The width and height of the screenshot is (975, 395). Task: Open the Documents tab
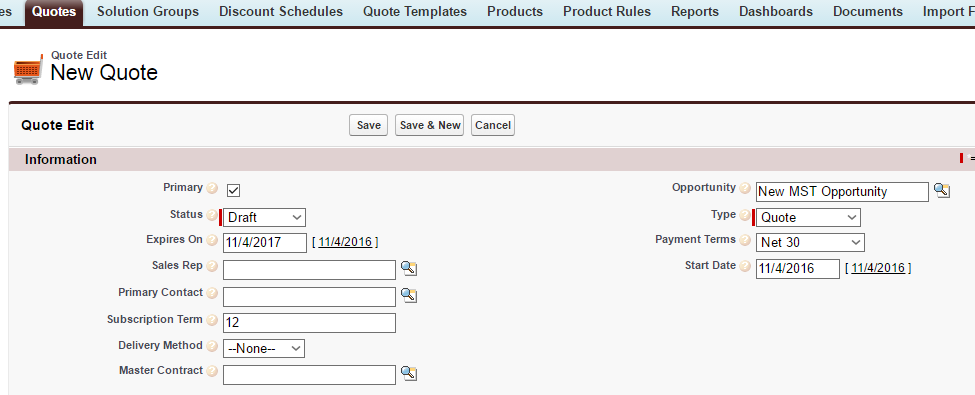tap(868, 12)
